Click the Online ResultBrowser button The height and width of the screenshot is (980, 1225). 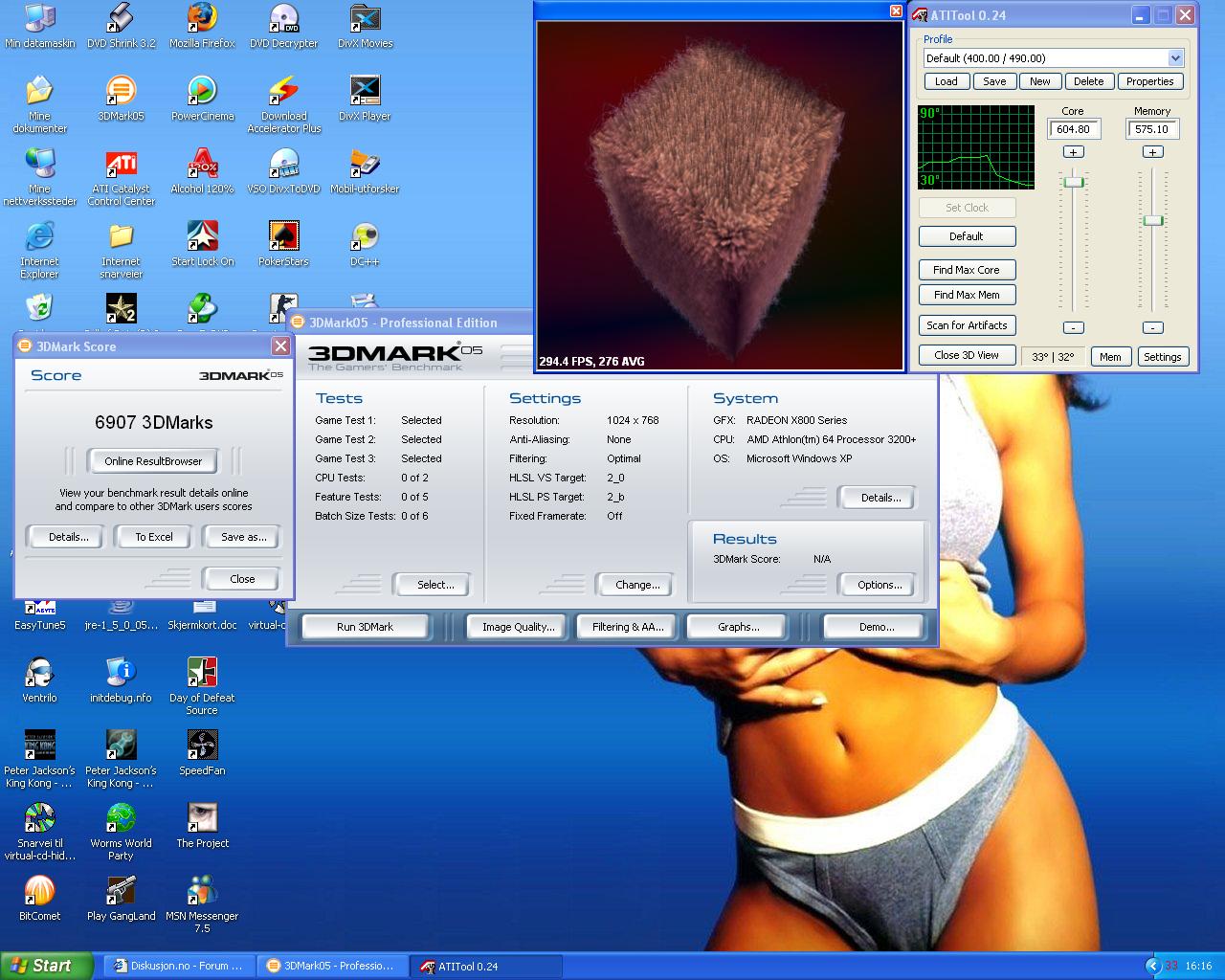[x=153, y=461]
